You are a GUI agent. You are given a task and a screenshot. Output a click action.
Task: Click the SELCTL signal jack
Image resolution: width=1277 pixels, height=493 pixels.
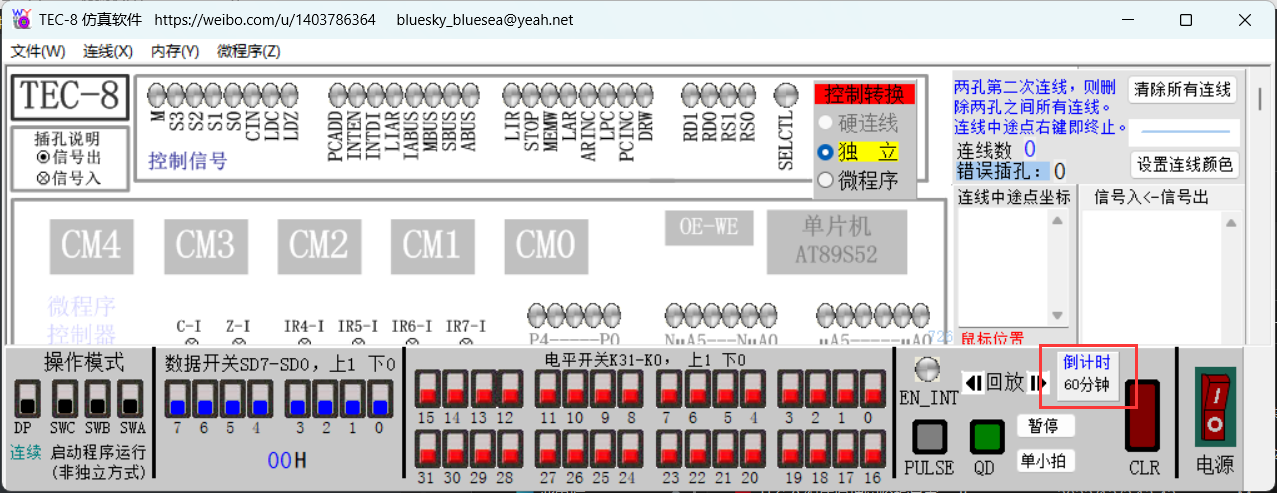tap(787, 95)
